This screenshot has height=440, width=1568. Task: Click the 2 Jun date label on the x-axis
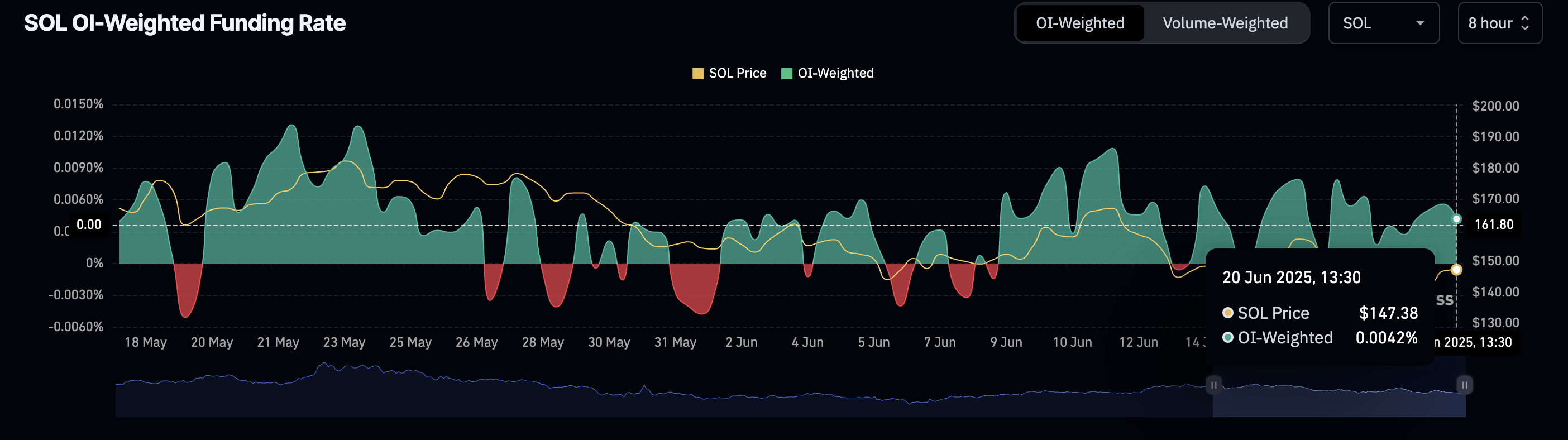741,343
